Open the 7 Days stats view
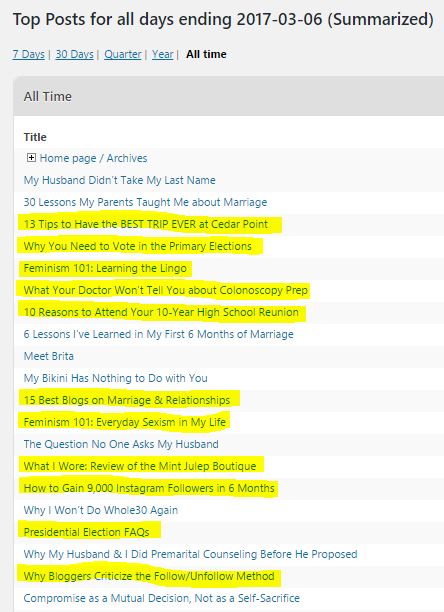 click(x=28, y=54)
